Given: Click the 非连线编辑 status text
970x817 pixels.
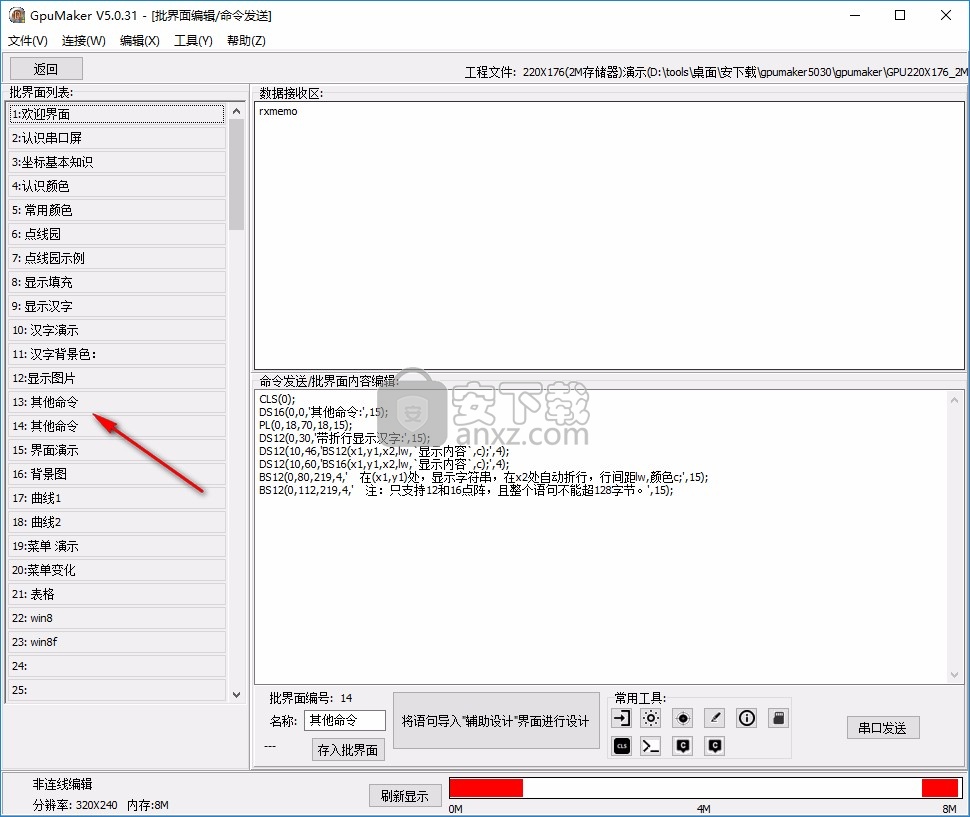Looking at the screenshot, I should pos(62,784).
